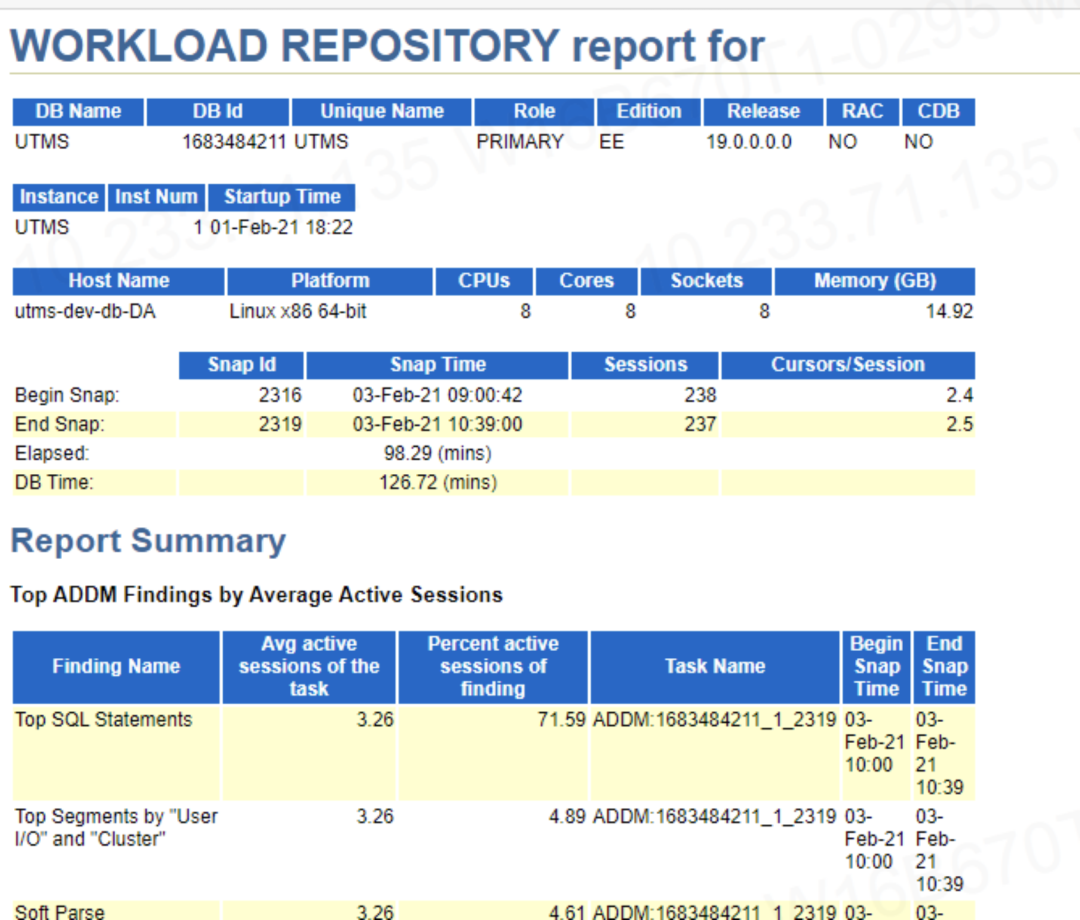The height and width of the screenshot is (920, 1080).
Task: Click the PRIMARY role value
Action: (x=520, y=142)
